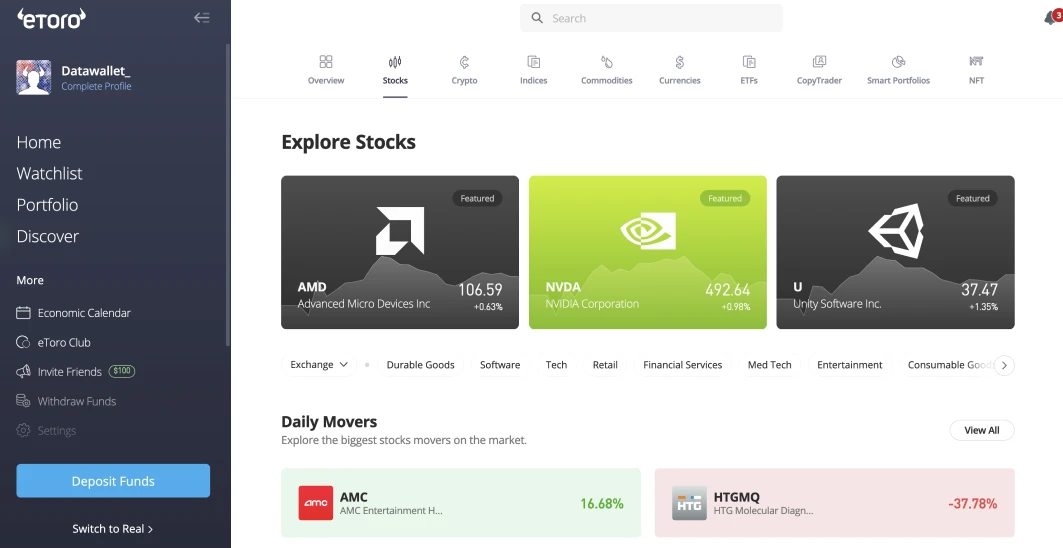
Task: Filter by Med Tech
Action: click(x=769, y=365)
